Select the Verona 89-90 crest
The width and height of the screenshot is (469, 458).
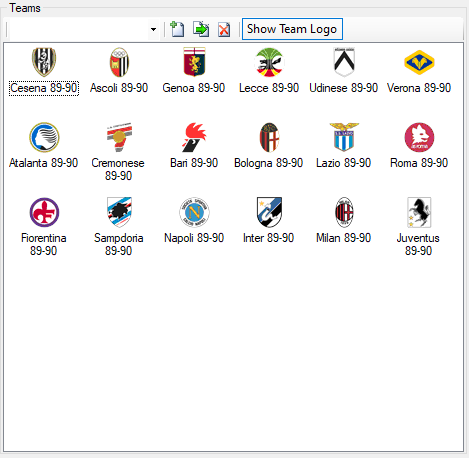pos(419,62)
